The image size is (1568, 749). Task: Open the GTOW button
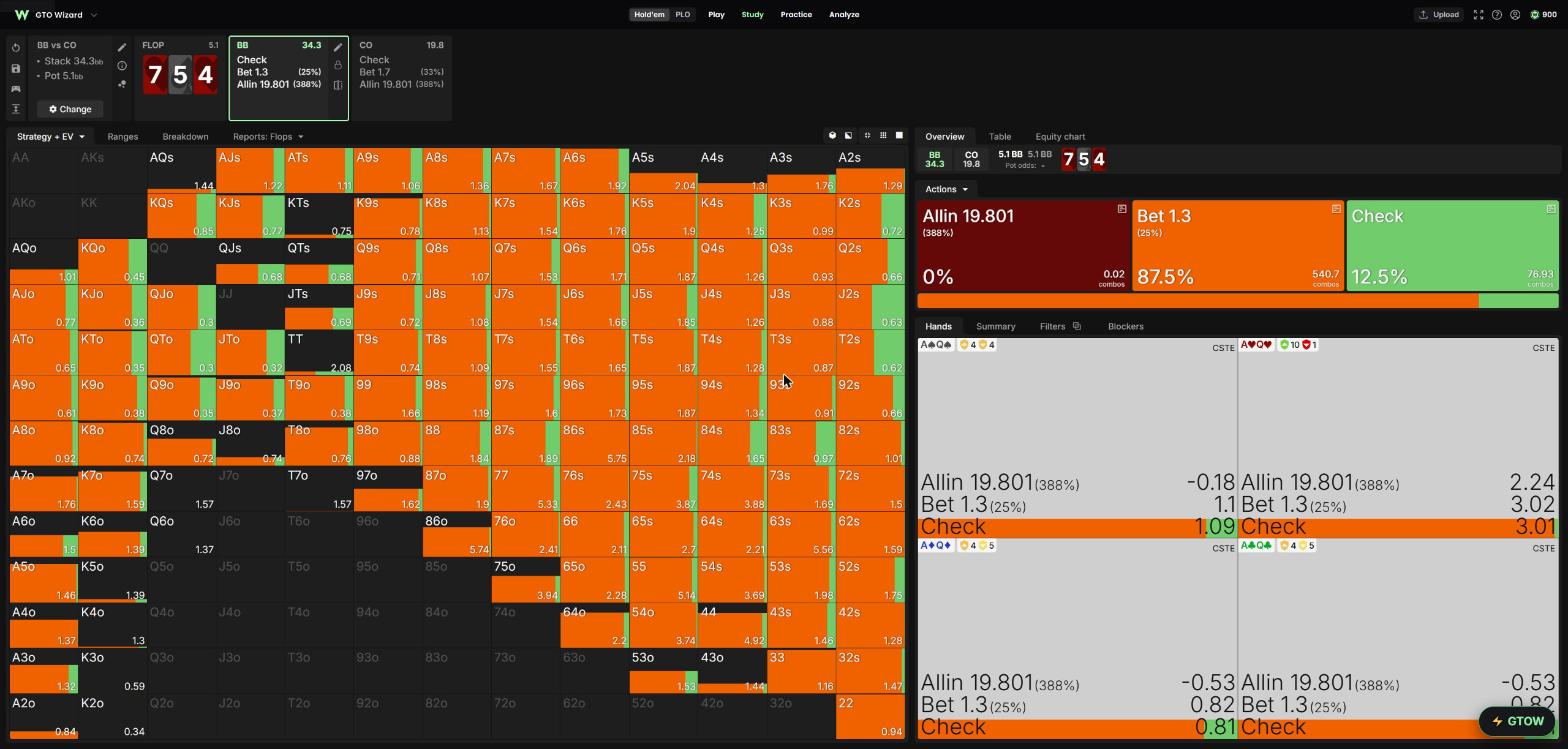1517,721
